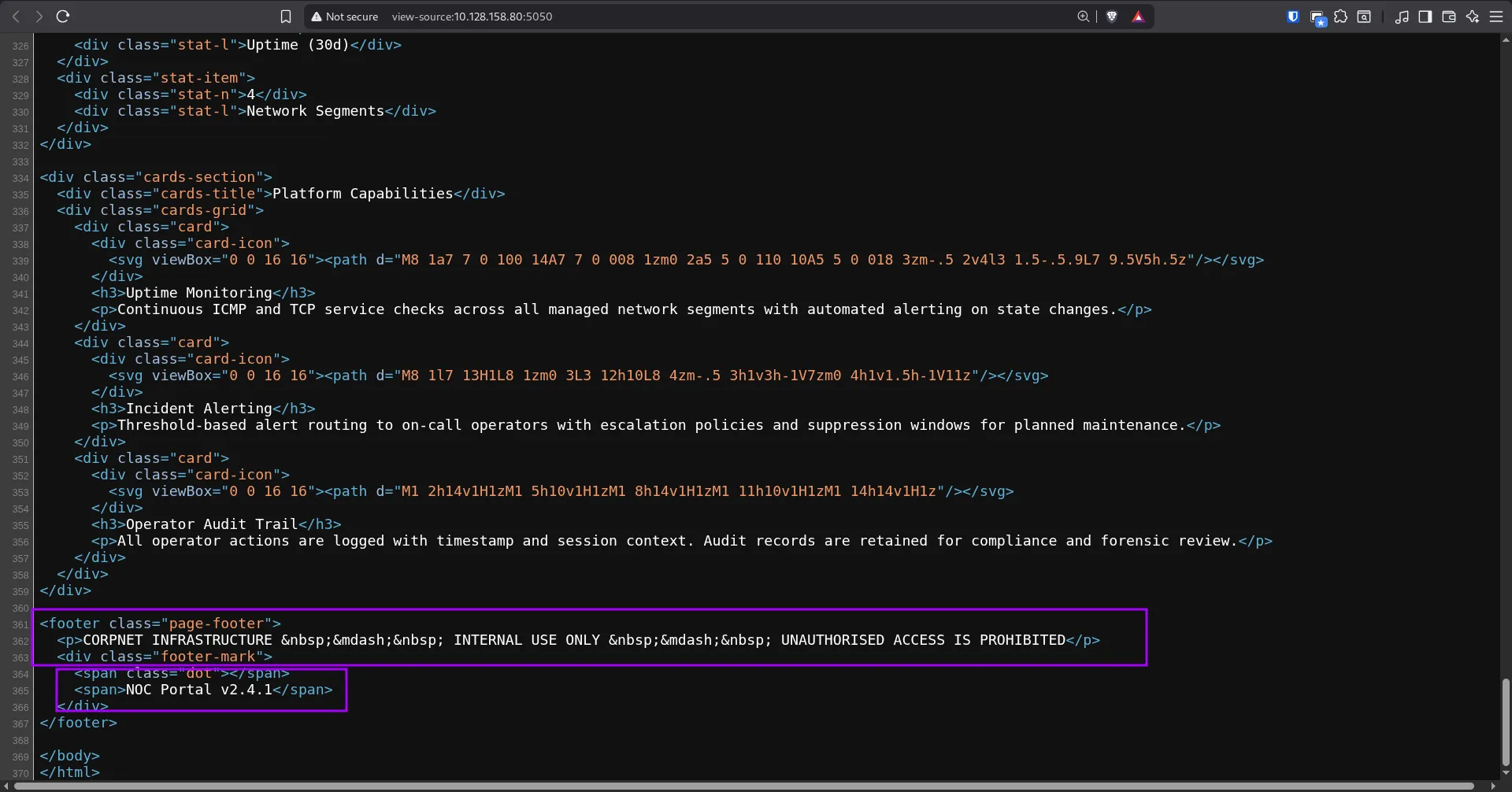Click the "Operator Audit Trail" heading text
This screenshot has width=1512, height=792.
212,524
